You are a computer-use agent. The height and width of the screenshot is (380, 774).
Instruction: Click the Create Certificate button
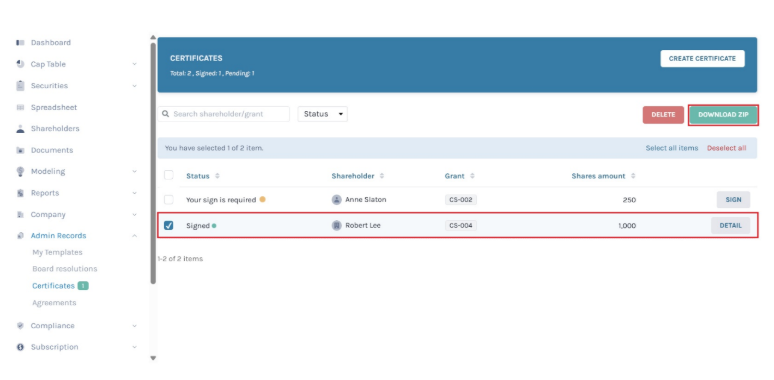702,58
